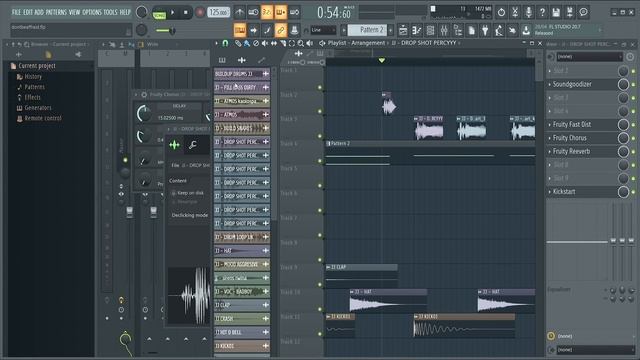Image resolution: width=640 pixels, height=360 pixels.
Task: Open Remote control in browser tree
Action: pos(43,118)
